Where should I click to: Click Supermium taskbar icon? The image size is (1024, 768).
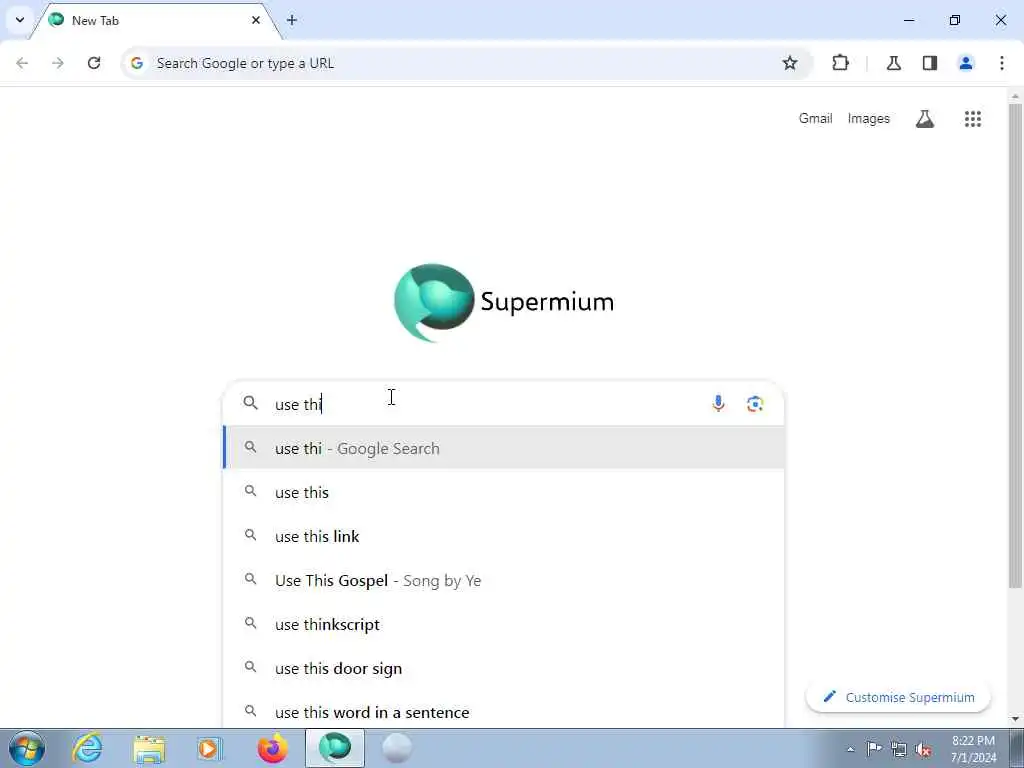click(335, 748)
